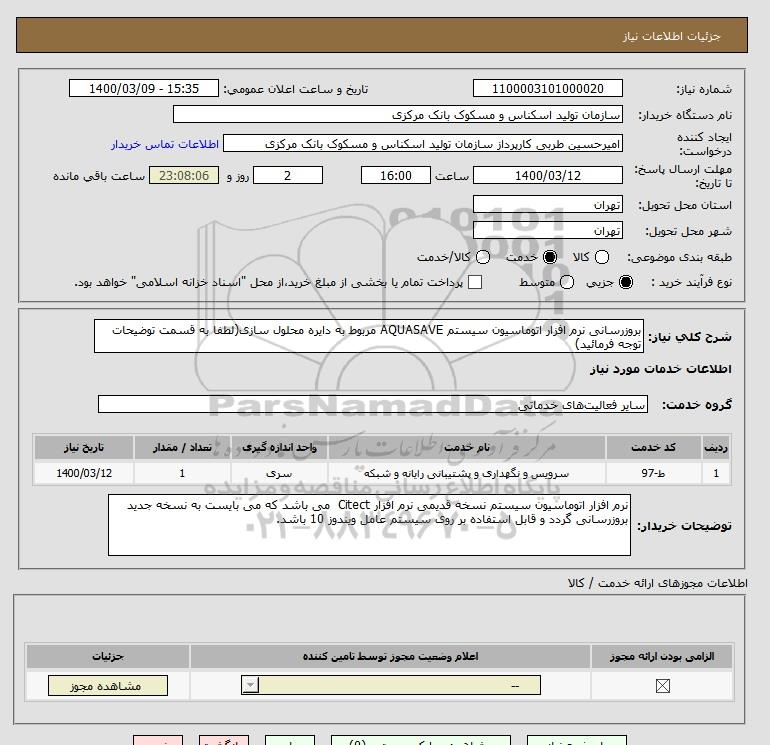Click the service group field سایر فعالیت‌های خدماتی
Image resolution: width=770 pixels, height=745 pixels.
[373, 404]
